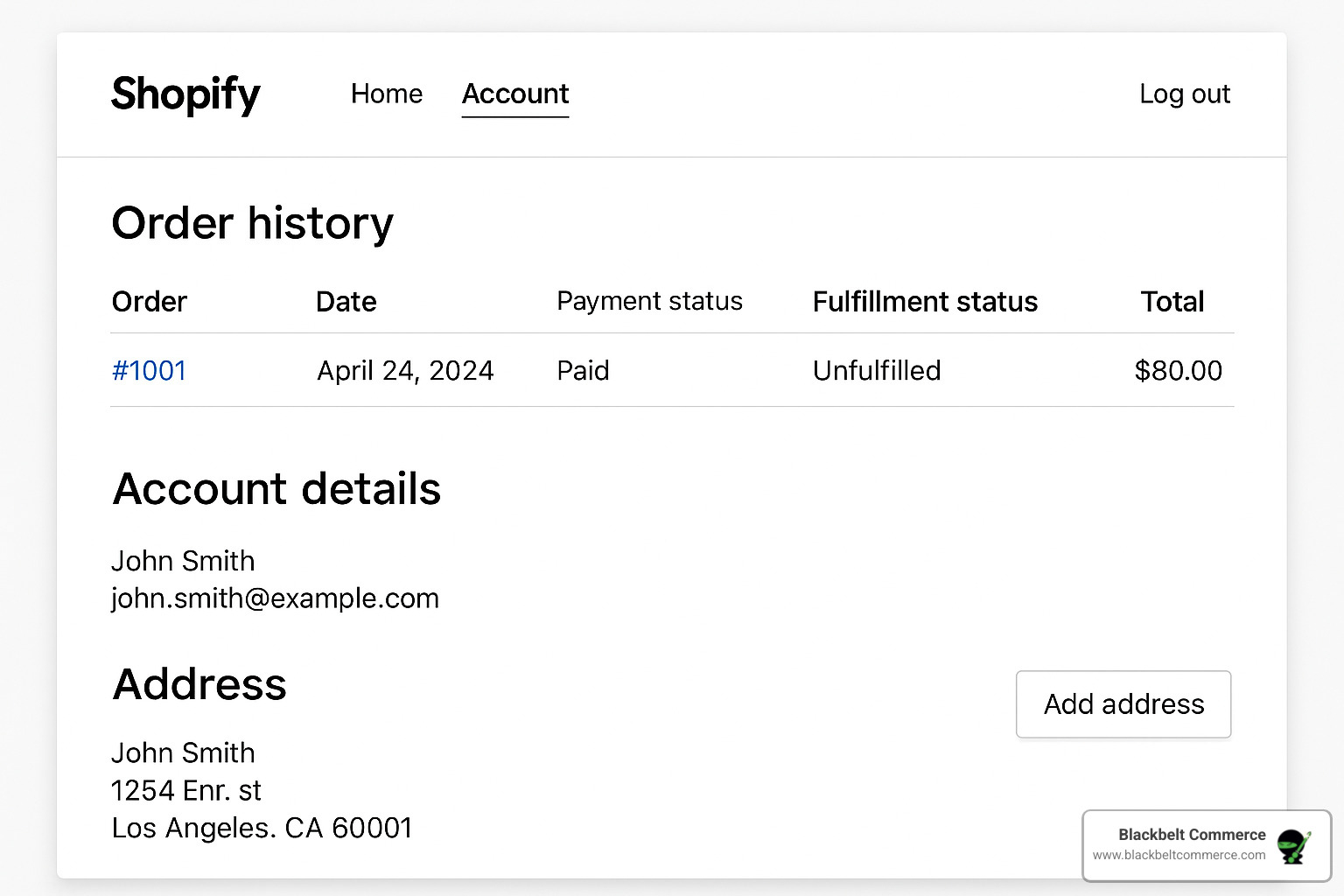1344x896 pixels.
Task: Select the Date column header
Action: click(x=346, y=301)
